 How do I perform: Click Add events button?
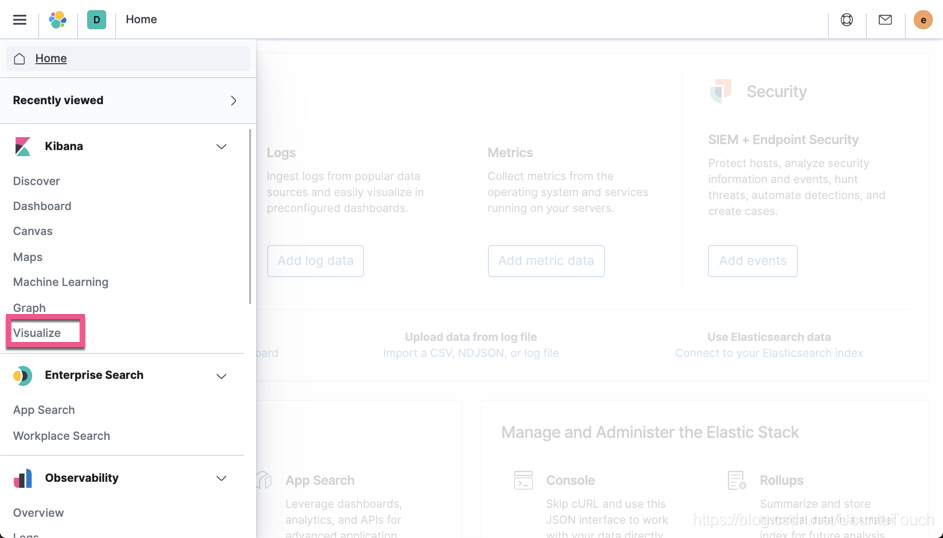tap(752, 261)
